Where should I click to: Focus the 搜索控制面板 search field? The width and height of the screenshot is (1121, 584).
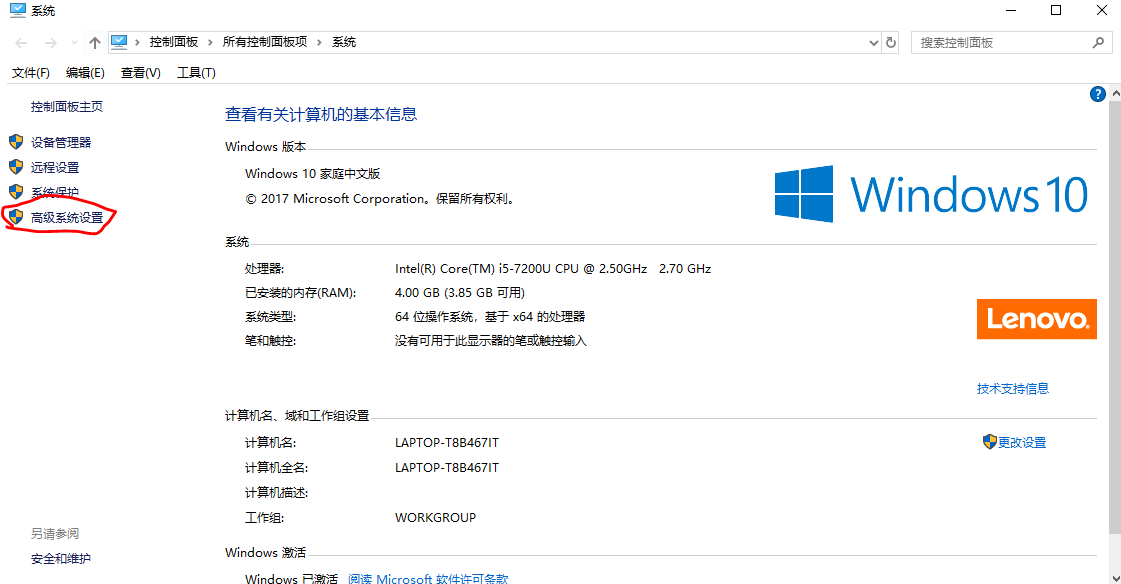pyautogui.click(x=1012, y=43)
